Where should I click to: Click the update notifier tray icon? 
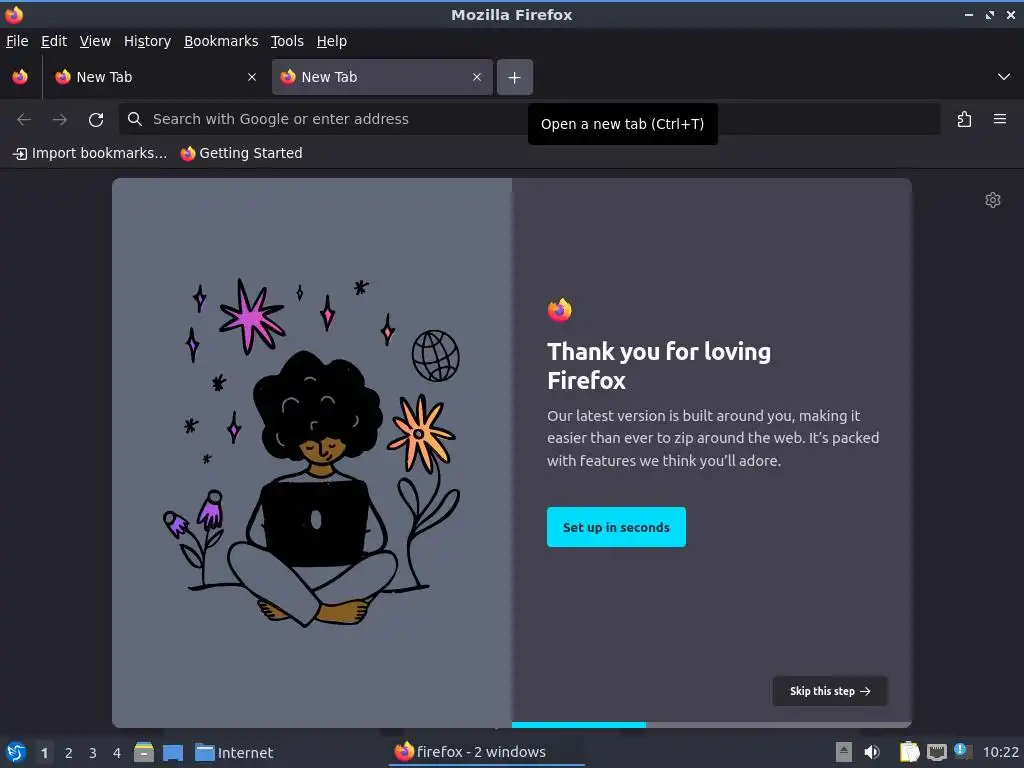[963, 751]
